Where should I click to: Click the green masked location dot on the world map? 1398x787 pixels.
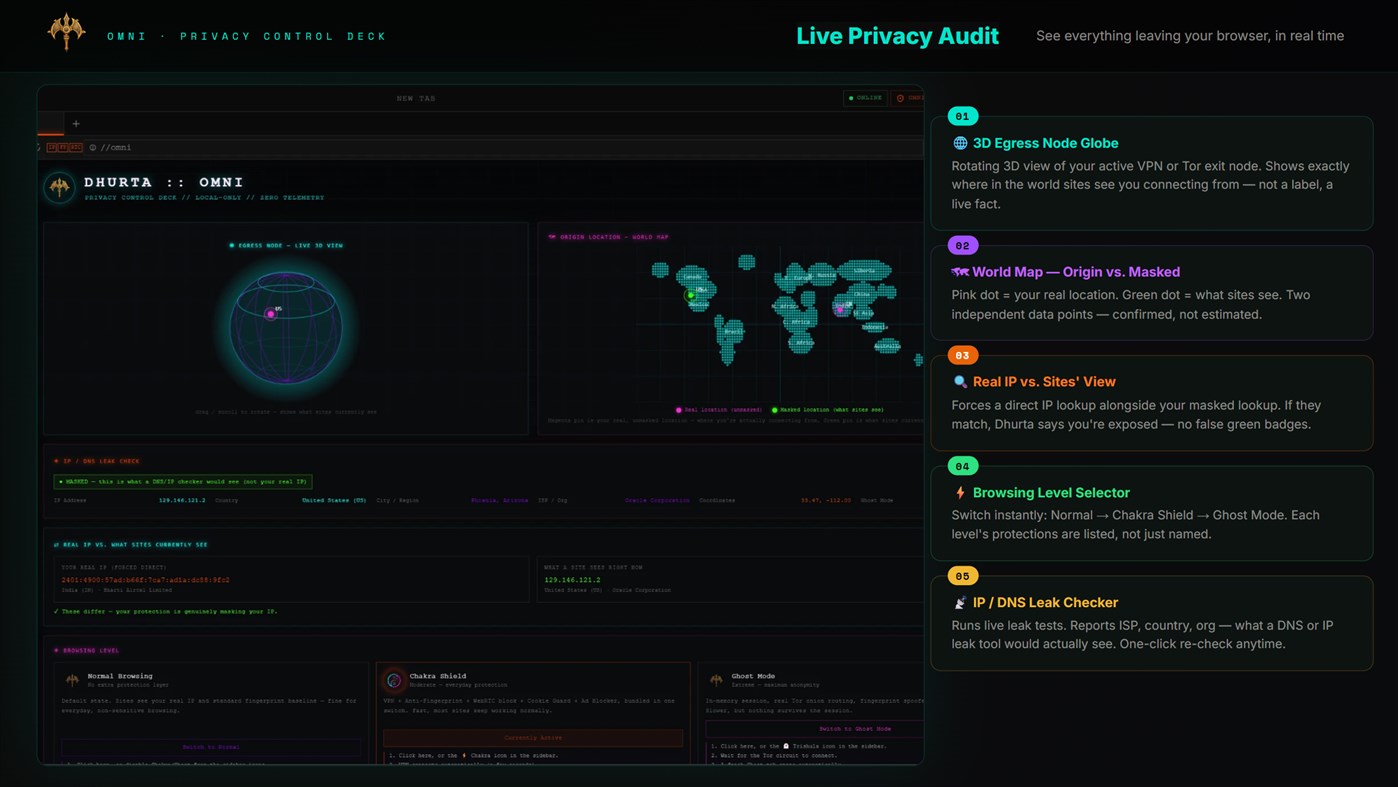click(x=690, y=295)
